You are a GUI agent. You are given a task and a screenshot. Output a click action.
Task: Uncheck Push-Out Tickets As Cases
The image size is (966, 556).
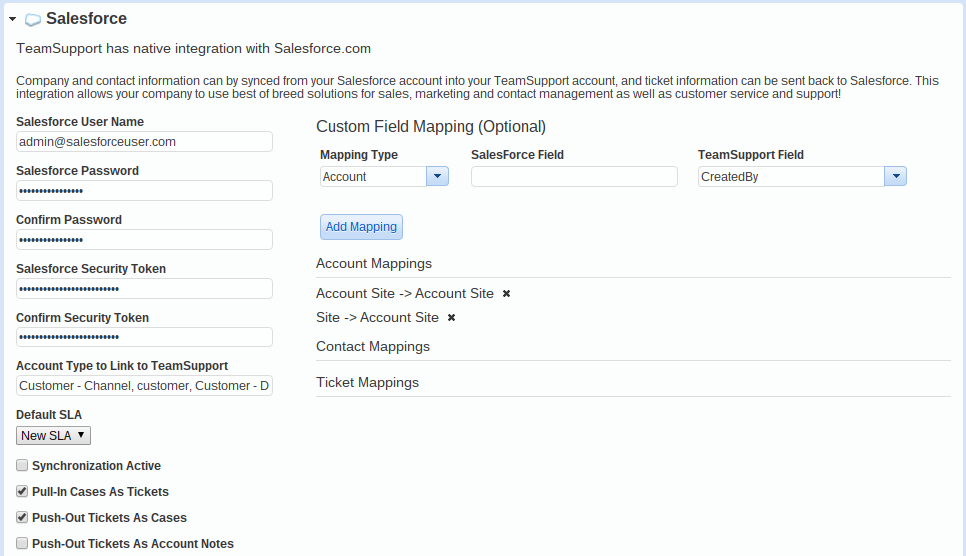click(22, 517)
